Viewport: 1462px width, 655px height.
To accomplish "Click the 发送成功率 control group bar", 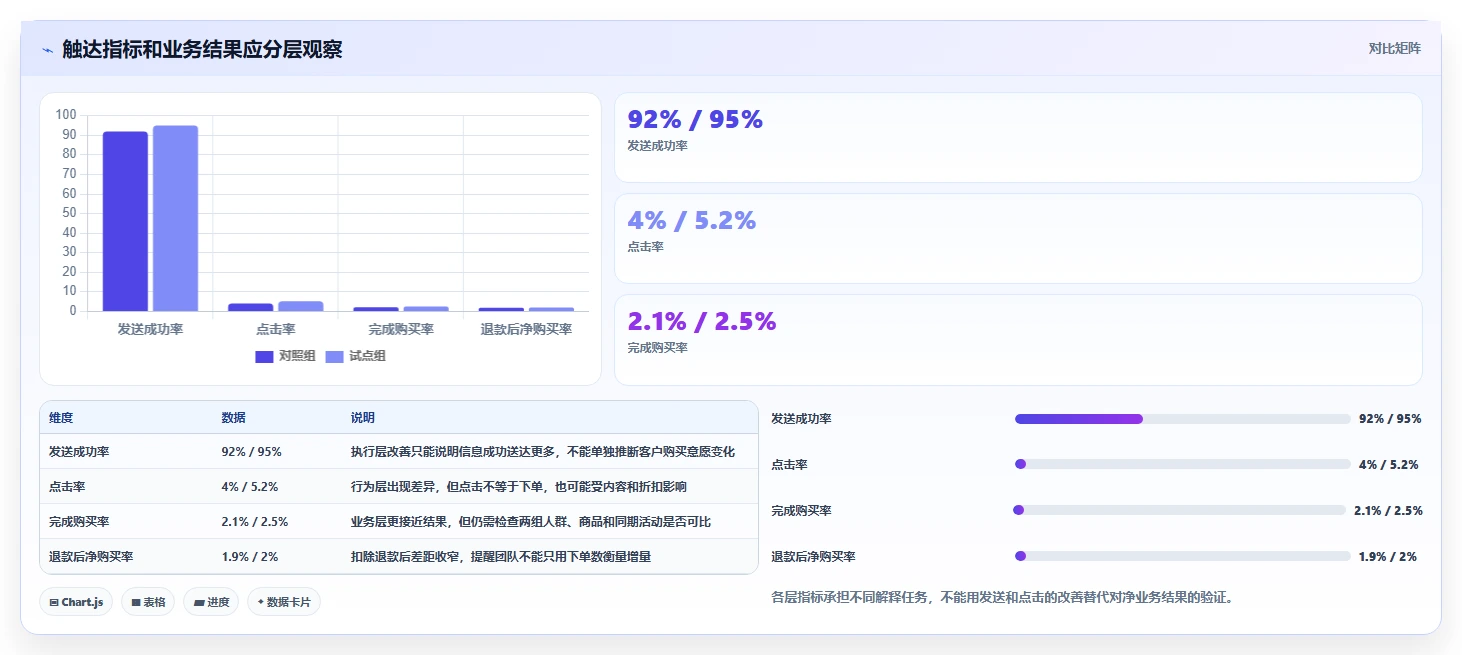I will (x=125, y=221).
